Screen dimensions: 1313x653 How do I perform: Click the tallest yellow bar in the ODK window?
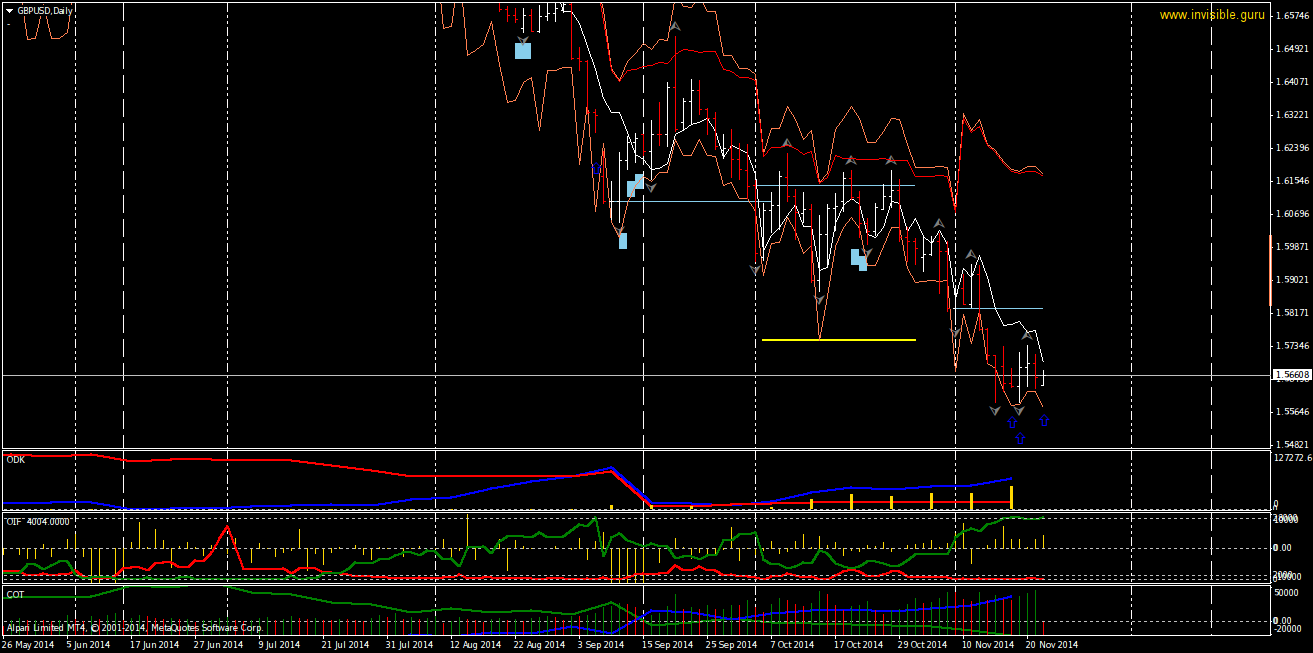[1011, 497]
